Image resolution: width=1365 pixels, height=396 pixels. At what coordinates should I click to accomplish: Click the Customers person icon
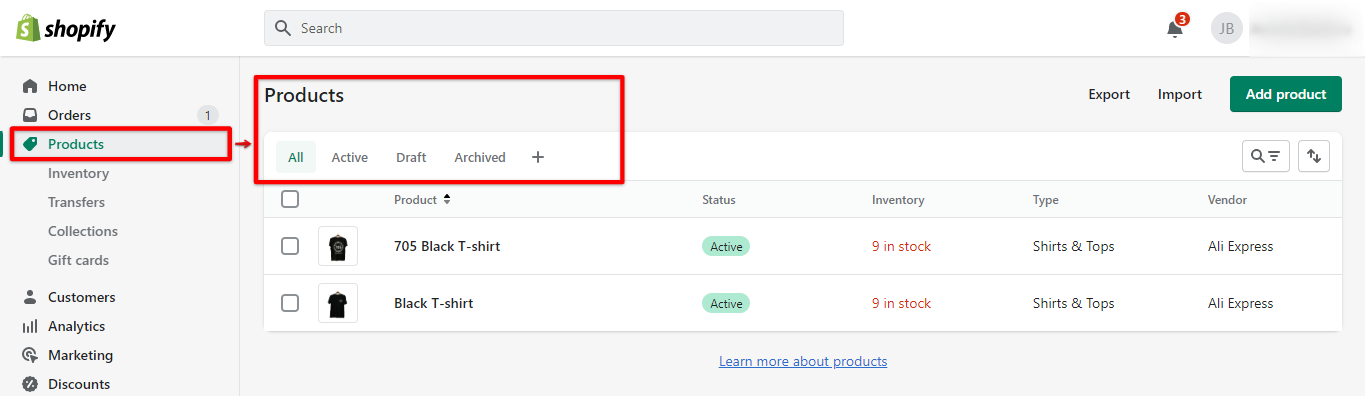tap(30, 297)
